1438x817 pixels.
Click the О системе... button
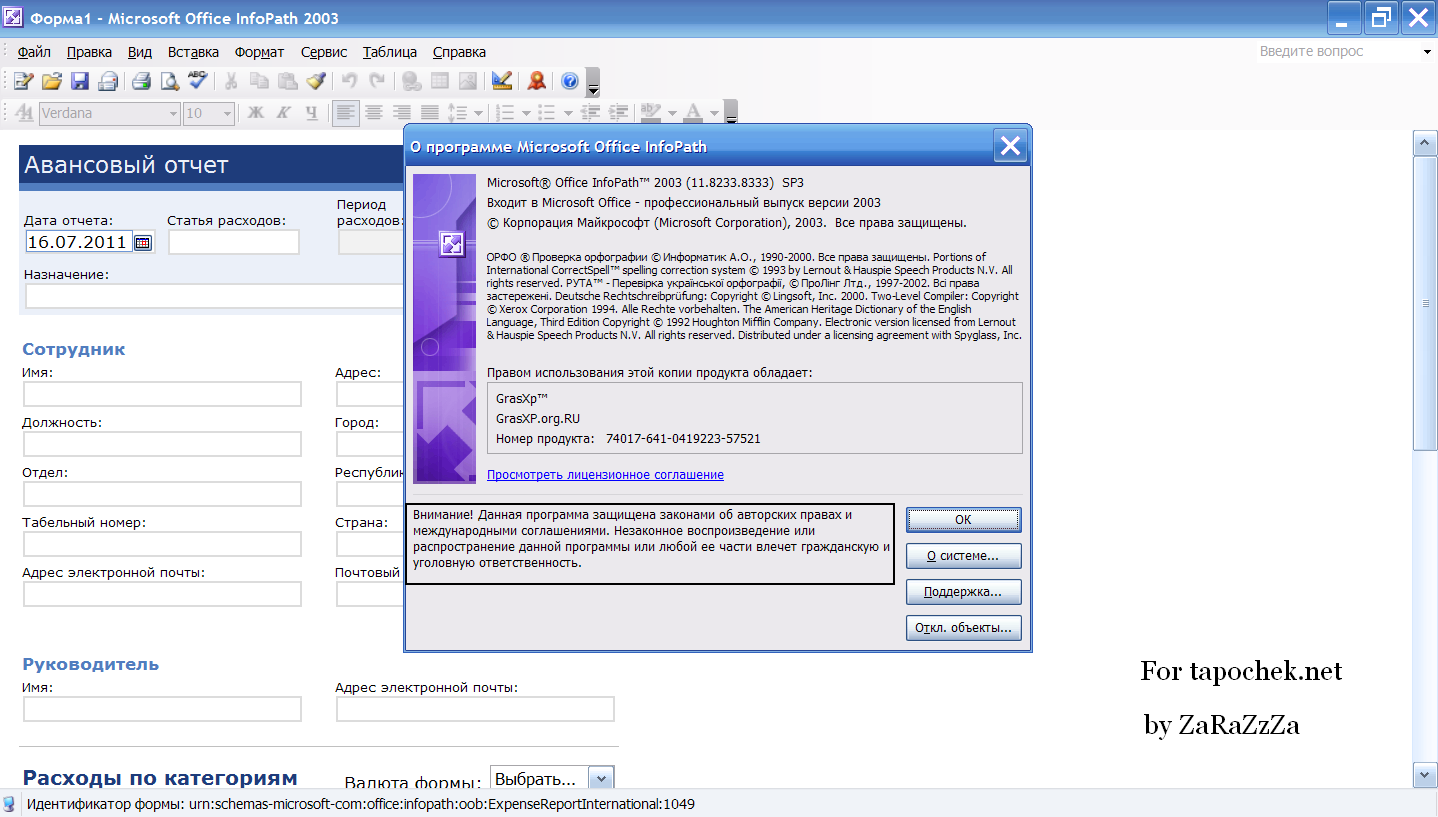[963, 556]
